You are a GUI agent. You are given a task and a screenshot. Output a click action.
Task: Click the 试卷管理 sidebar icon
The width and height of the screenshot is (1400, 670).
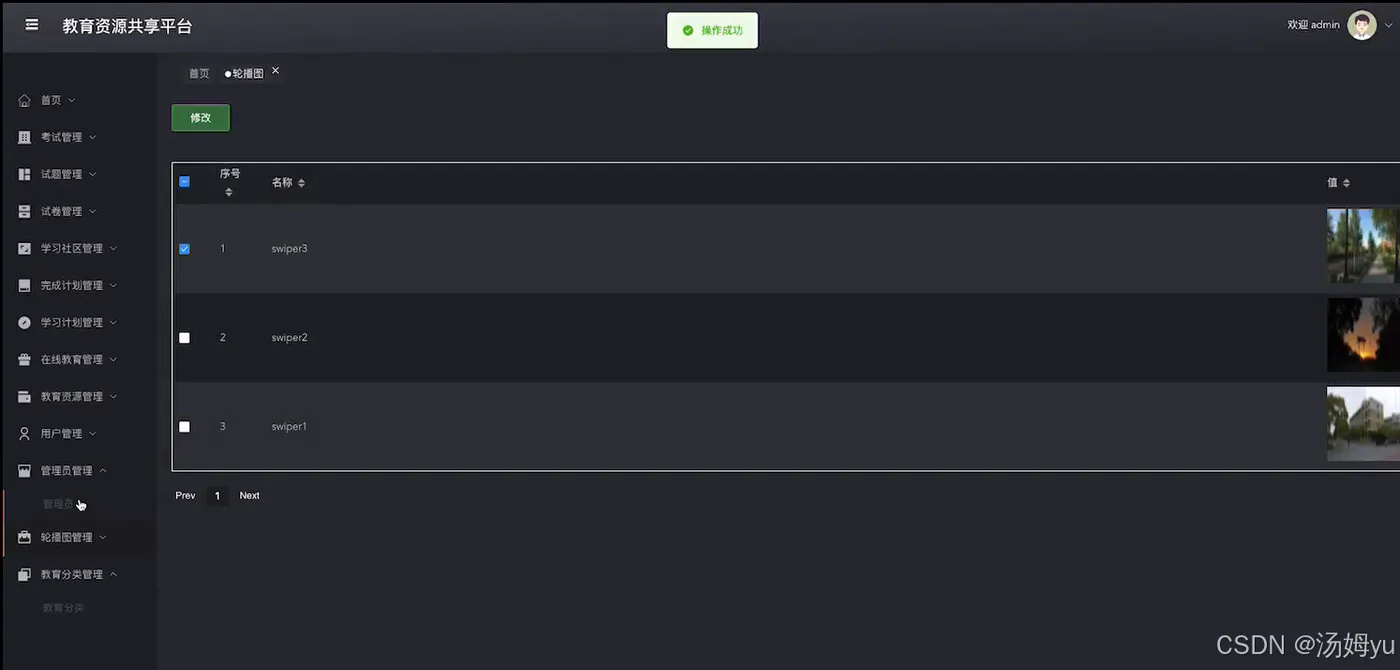click(25, 211)
